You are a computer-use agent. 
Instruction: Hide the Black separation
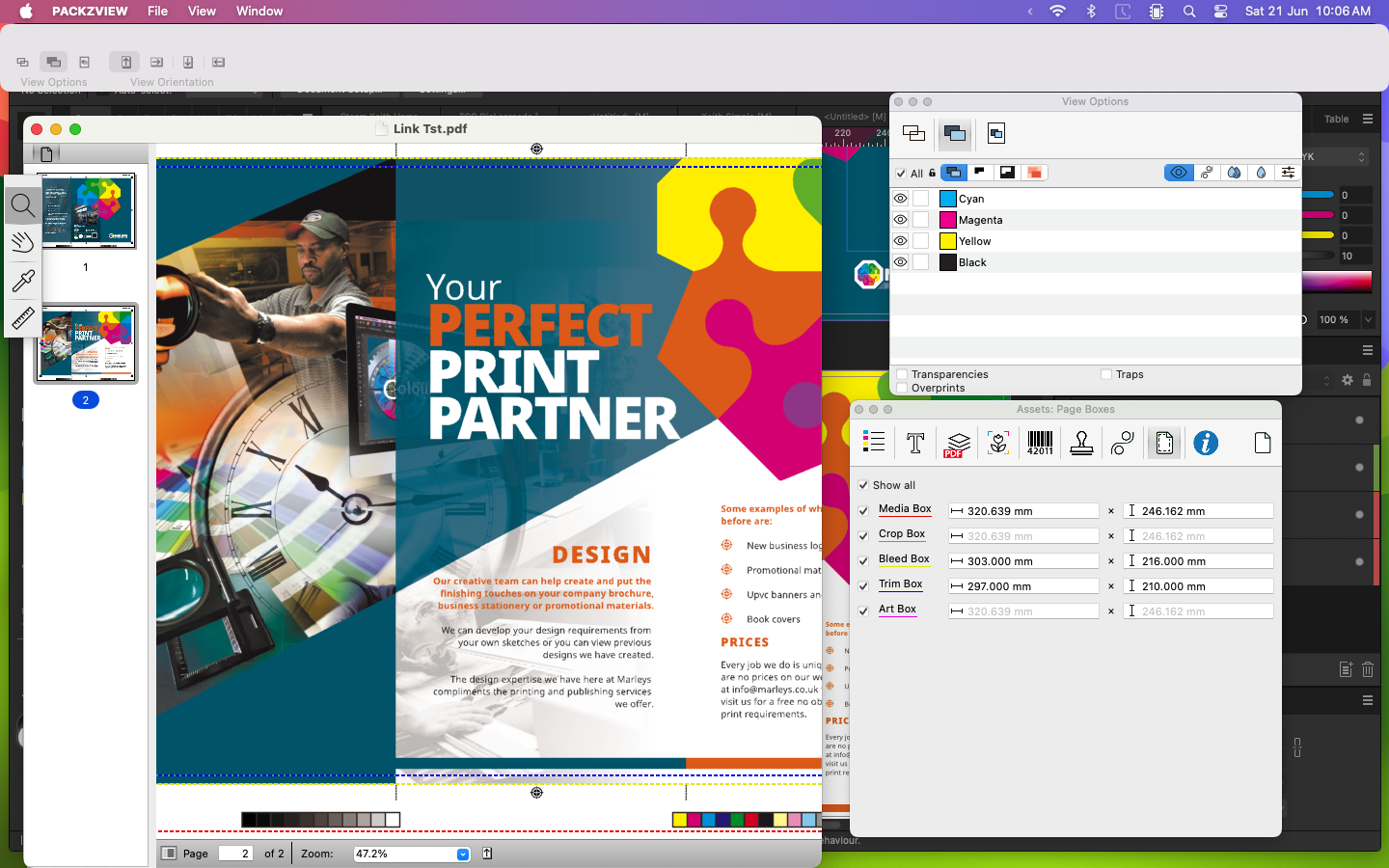900,262
